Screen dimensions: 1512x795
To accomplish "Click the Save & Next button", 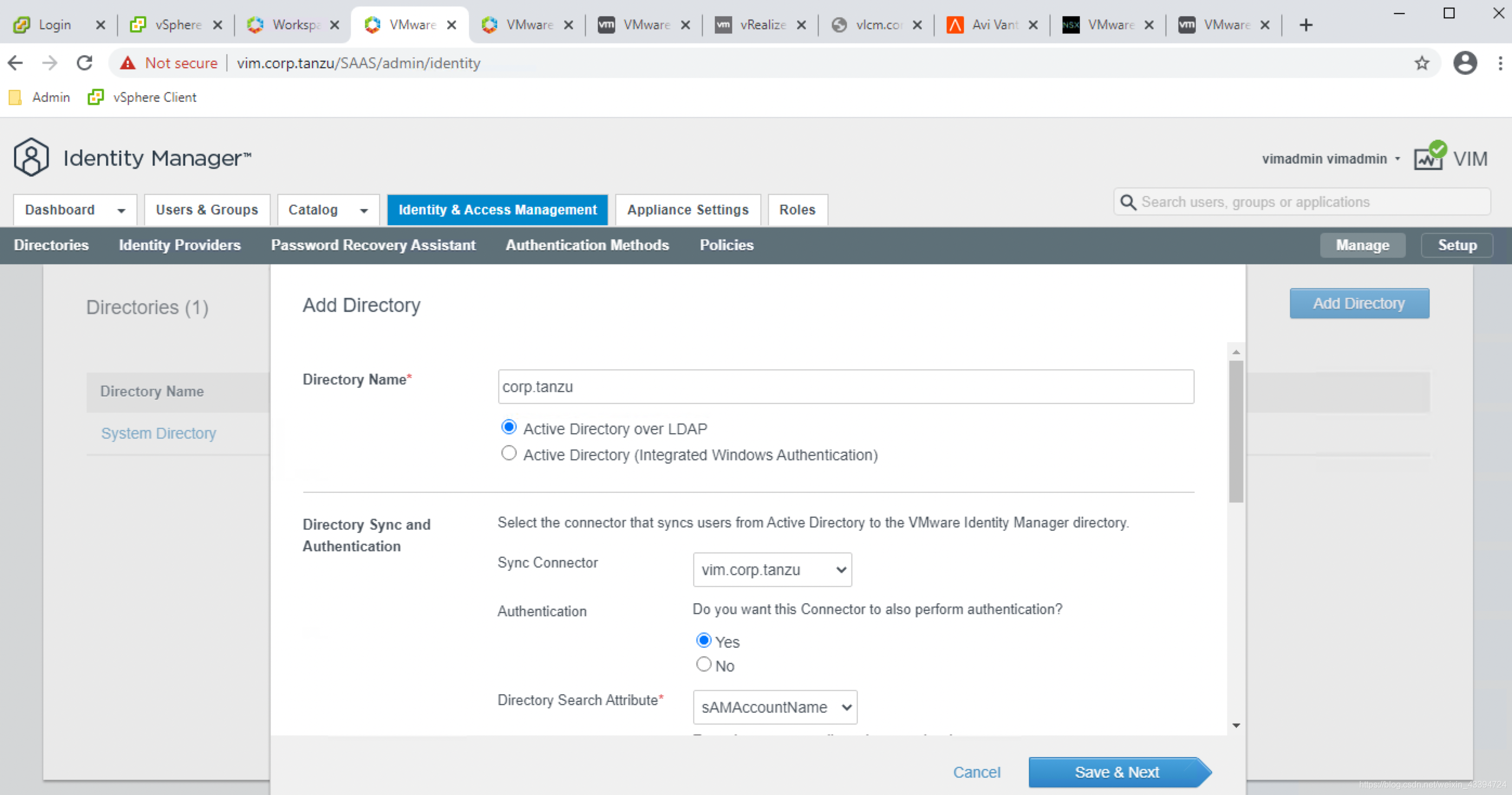I will 1117,772.
